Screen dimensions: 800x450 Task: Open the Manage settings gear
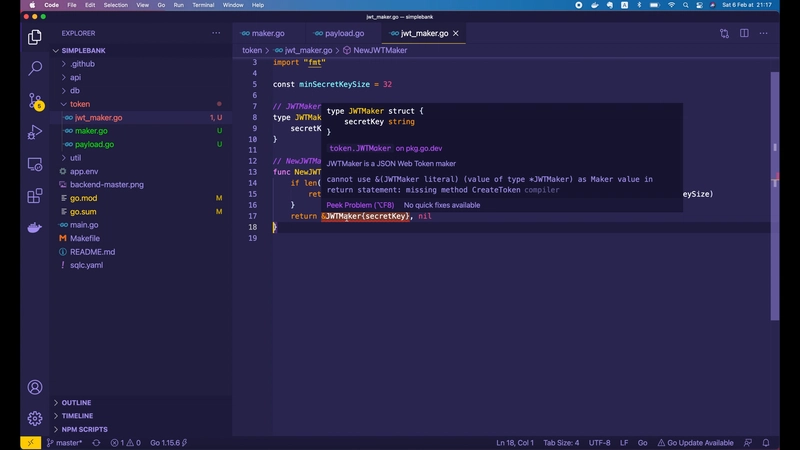tap(35, 418)
